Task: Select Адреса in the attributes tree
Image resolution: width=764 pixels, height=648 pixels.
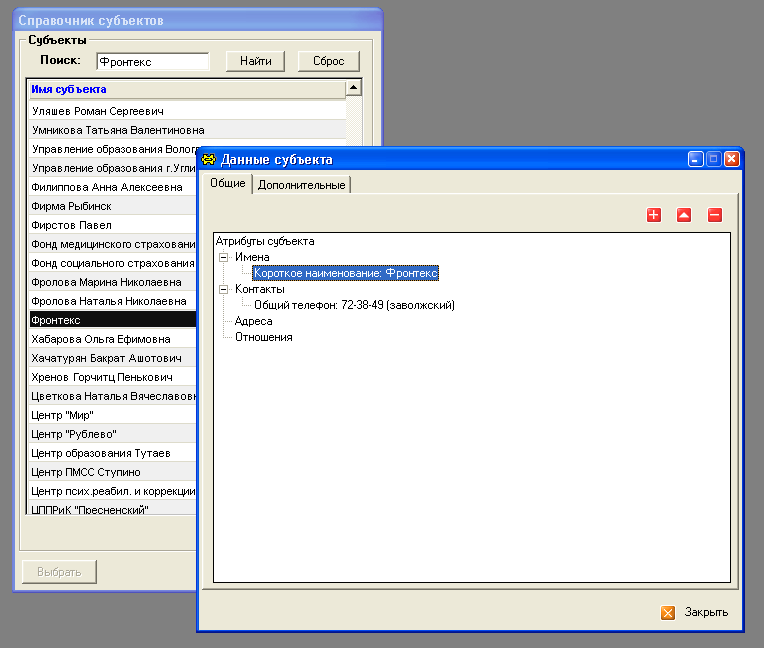Action: 253,321
